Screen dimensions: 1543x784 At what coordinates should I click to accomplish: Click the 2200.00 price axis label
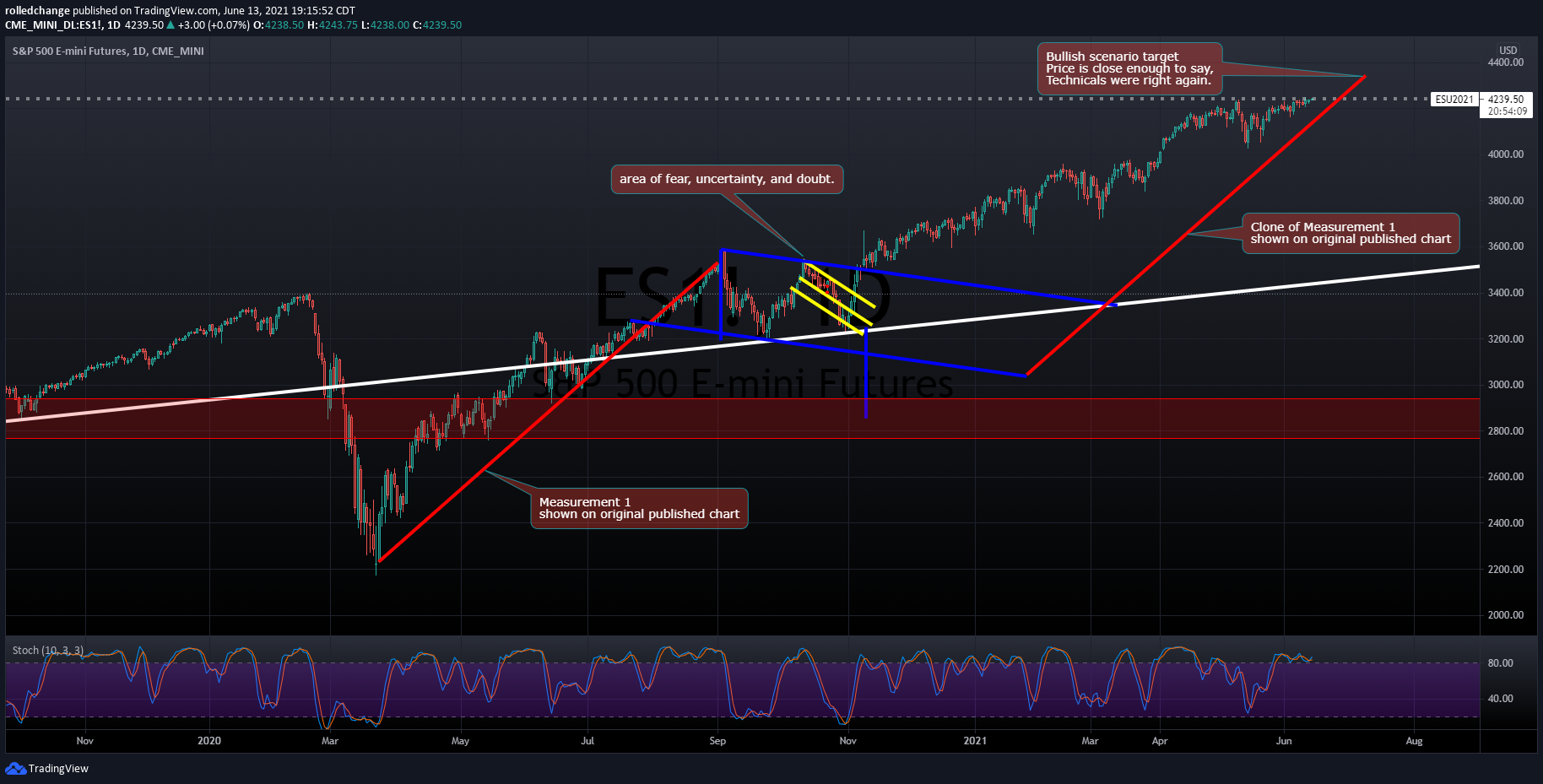(1506, 570)
